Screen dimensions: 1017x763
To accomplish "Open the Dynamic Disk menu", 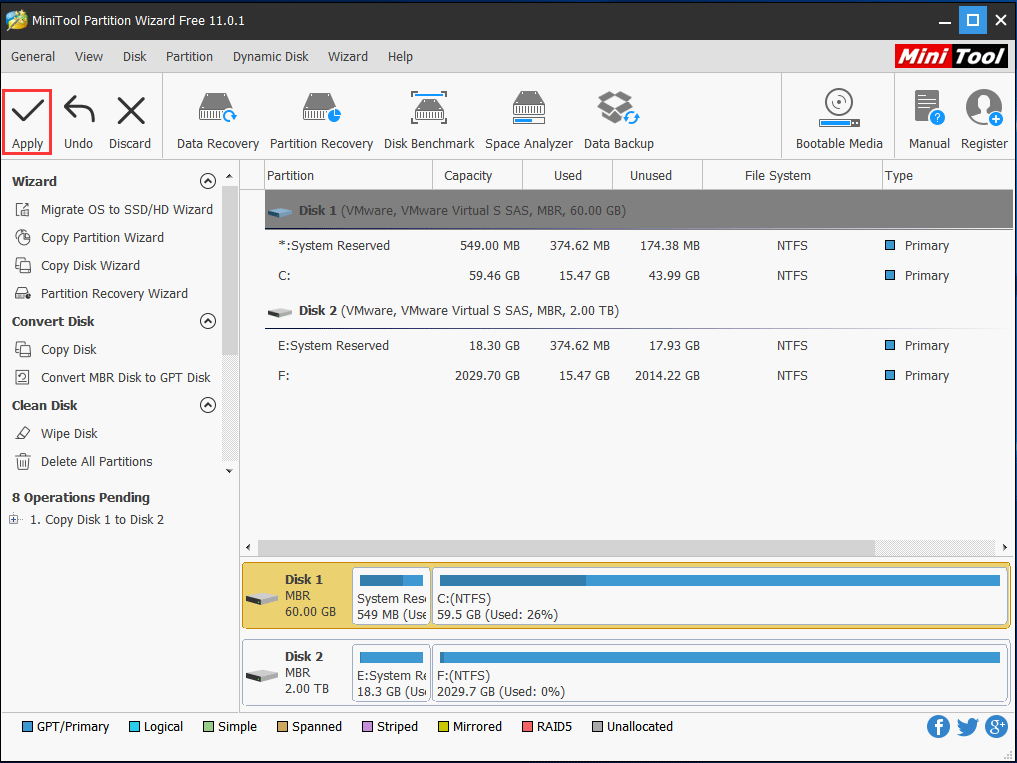I will click(270, 56).
